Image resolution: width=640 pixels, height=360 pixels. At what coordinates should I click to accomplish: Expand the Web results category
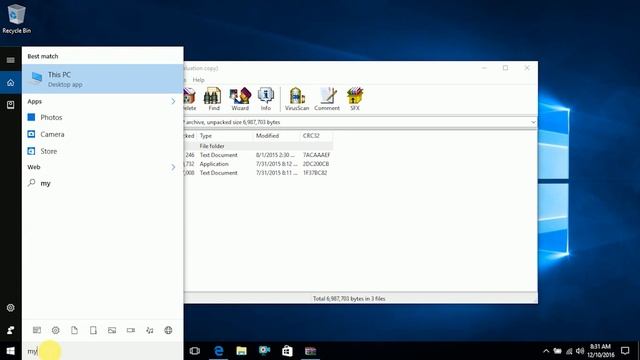[x=173, y=167]
